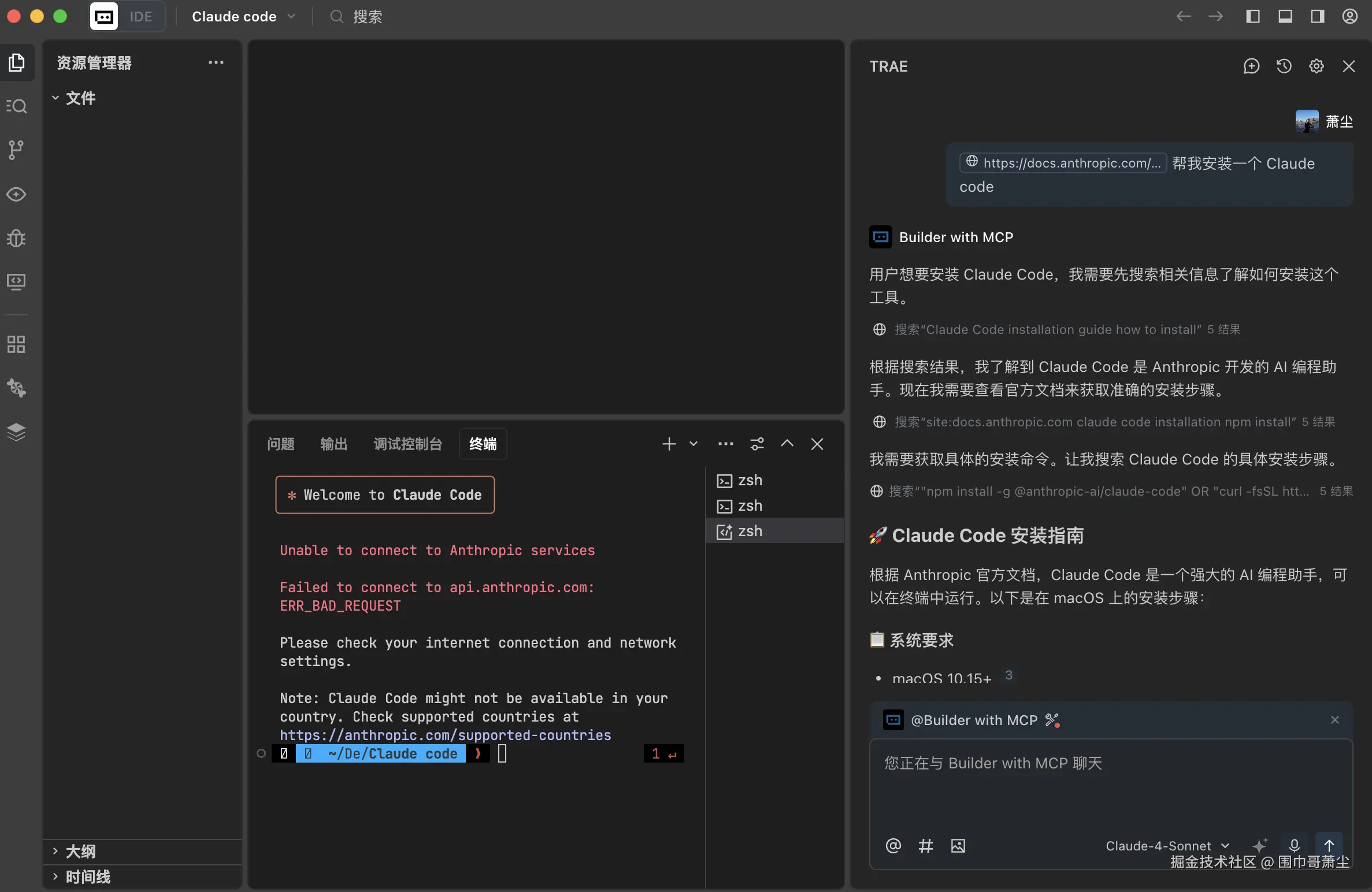Switch to the 问题 tab
This screenshot has height=892, width=1372.
[x=280, y=444]
